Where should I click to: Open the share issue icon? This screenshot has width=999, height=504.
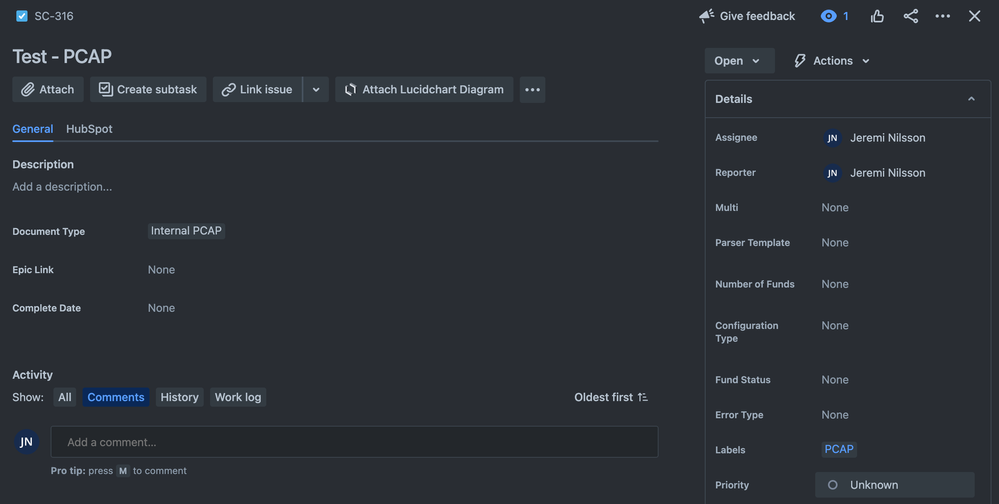(x=910, y=16)
